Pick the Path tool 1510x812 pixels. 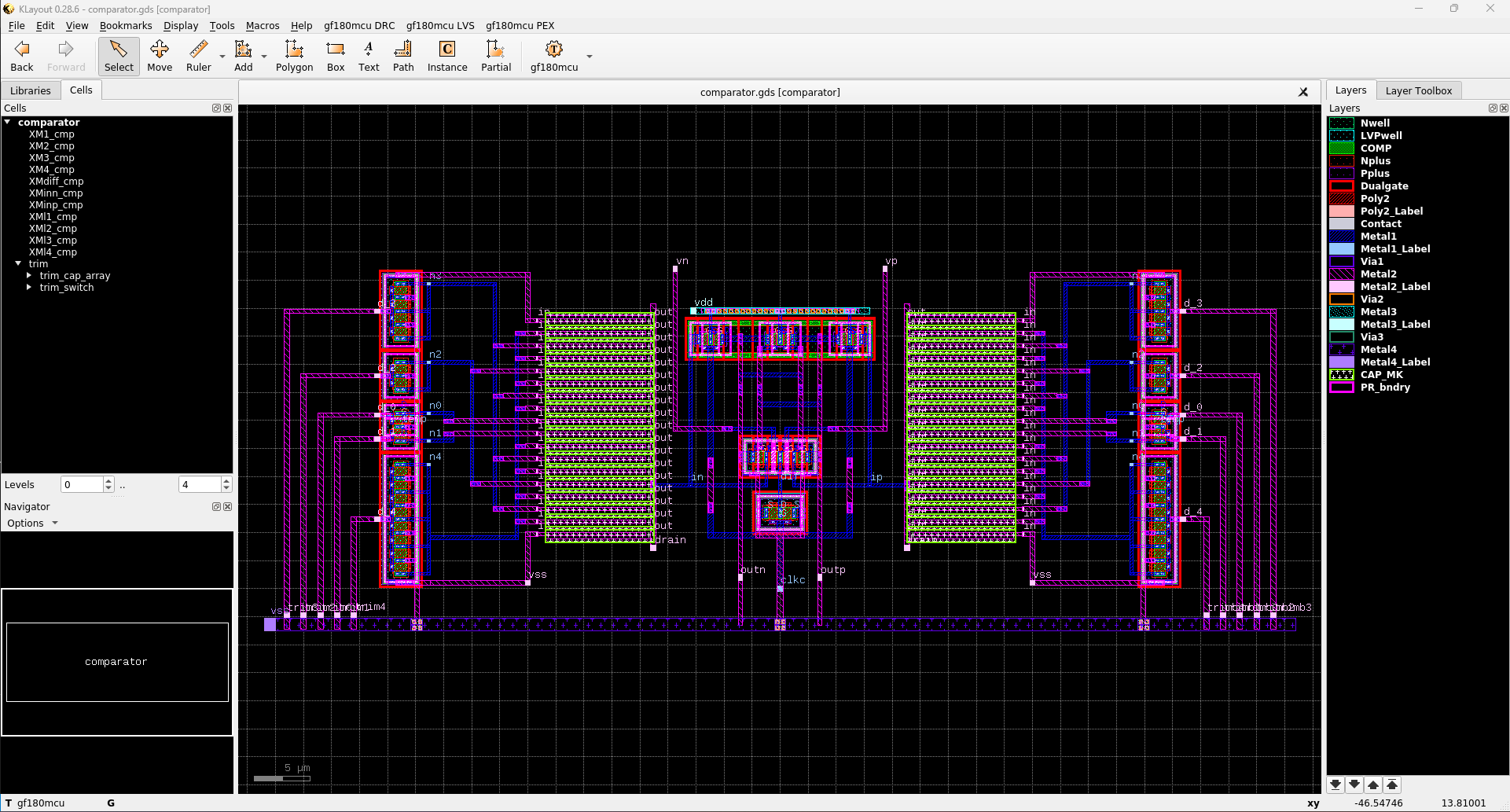click(x=403, y=56)
